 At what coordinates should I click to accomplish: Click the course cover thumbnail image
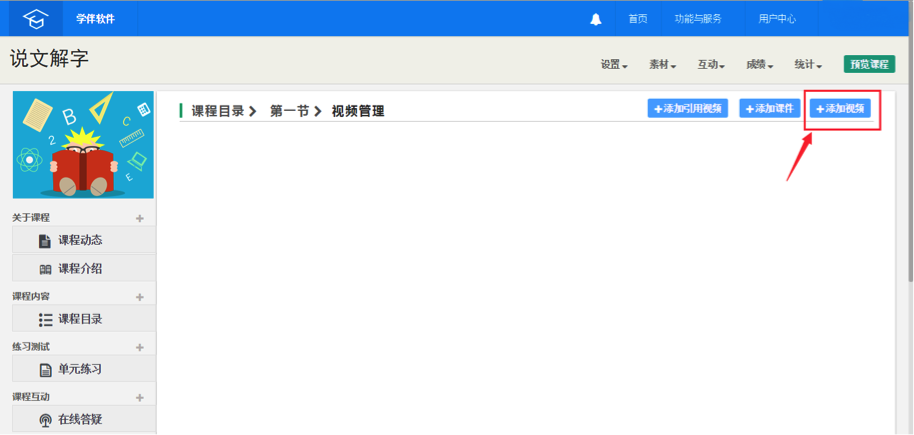coord(83,145)
